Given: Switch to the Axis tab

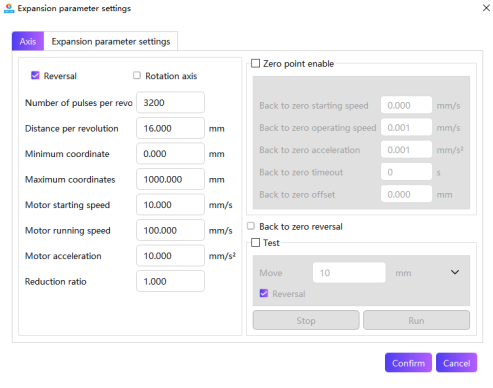Looking at the screenshot, I should [28, 41].
